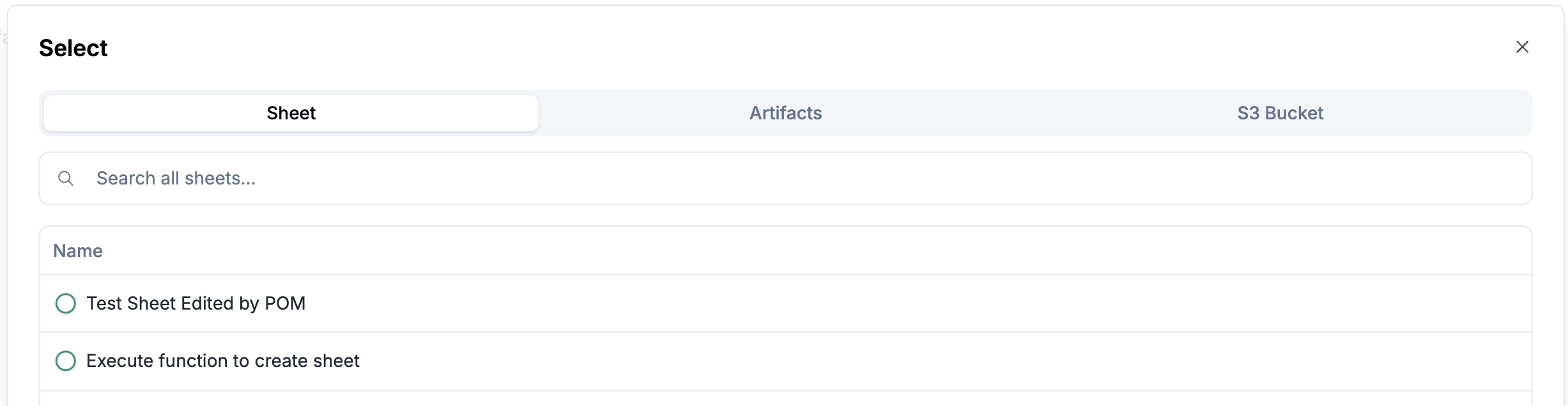Click the Test Sheet Edited by POM label

point(196,303)
